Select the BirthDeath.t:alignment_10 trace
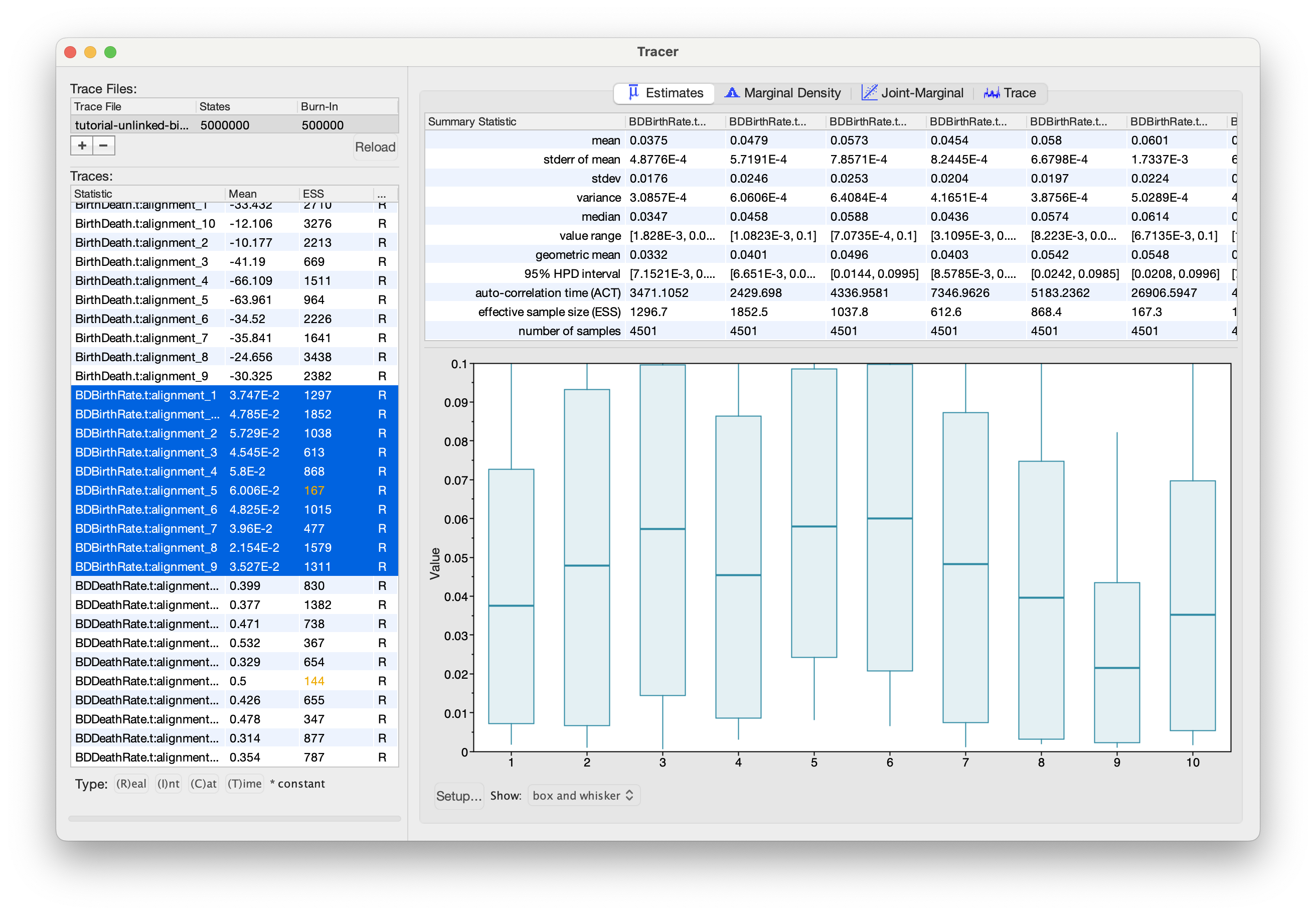 [234, 224]
